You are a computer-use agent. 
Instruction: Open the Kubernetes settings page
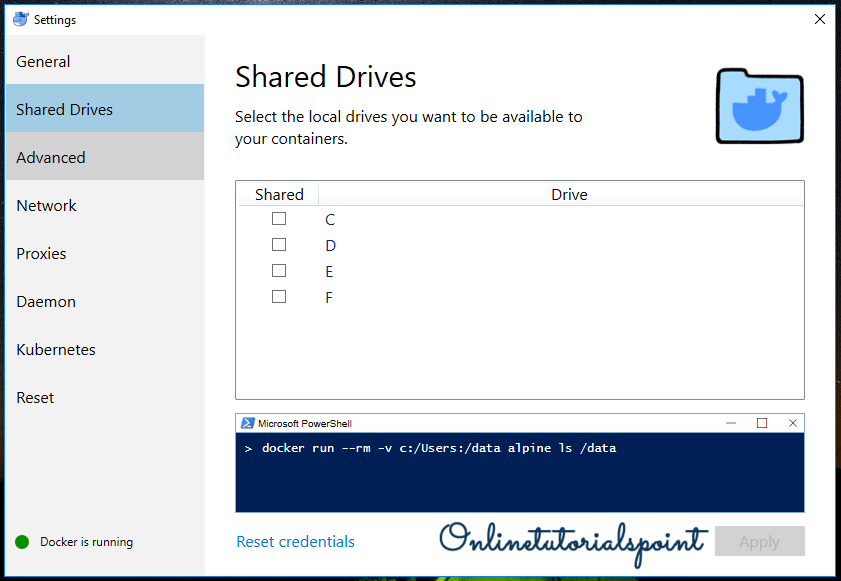click(x=56, y=350)
